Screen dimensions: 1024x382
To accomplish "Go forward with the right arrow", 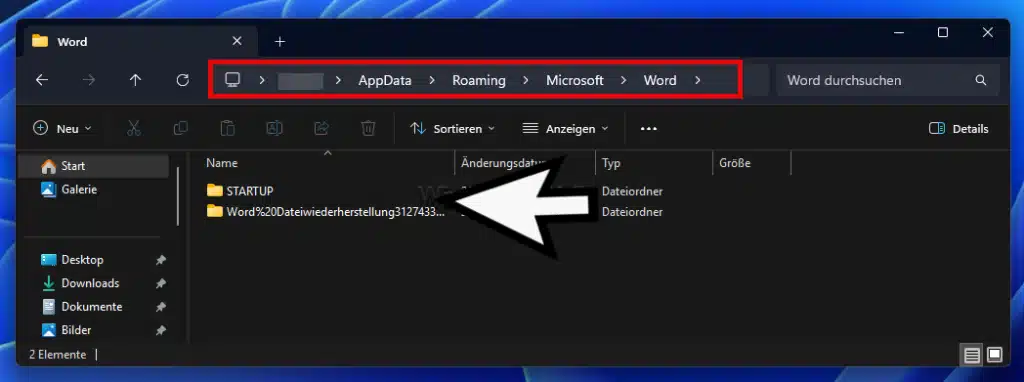I will pyautogui.click(x=89, y=80).
